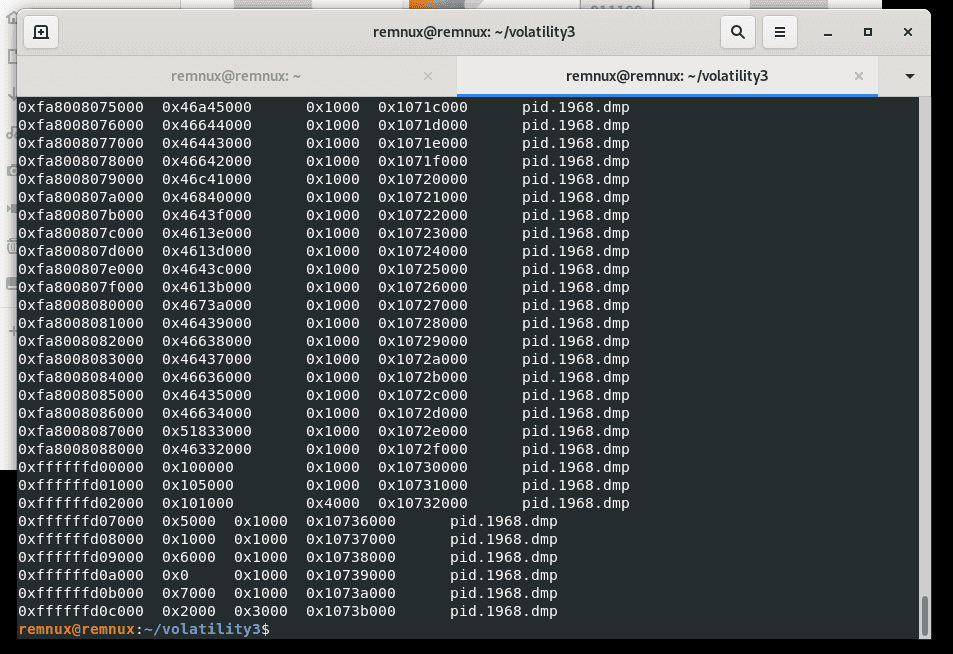Minimize the terminal window
The image size is (953, 654).
click(x=828, y=32)
